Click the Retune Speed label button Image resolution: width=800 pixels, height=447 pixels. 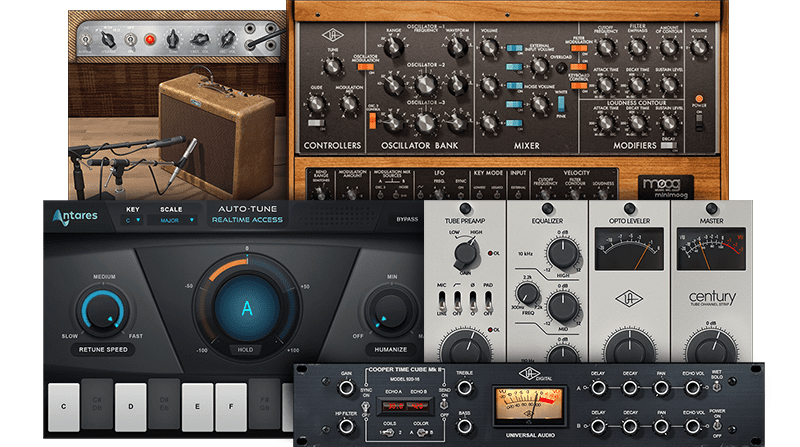click(x=103, y=350)
